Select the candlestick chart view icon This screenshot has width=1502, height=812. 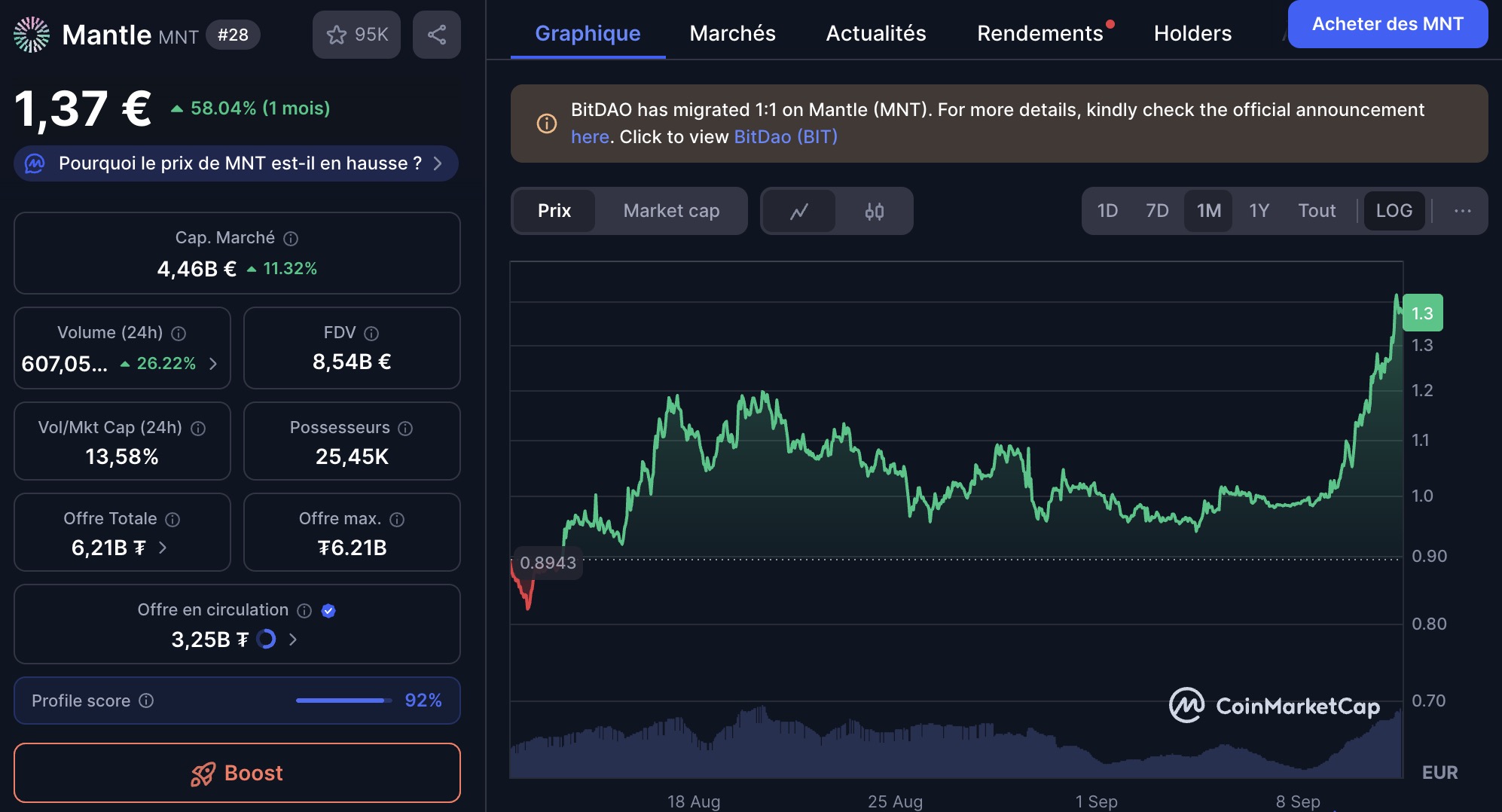click(875, 211)
